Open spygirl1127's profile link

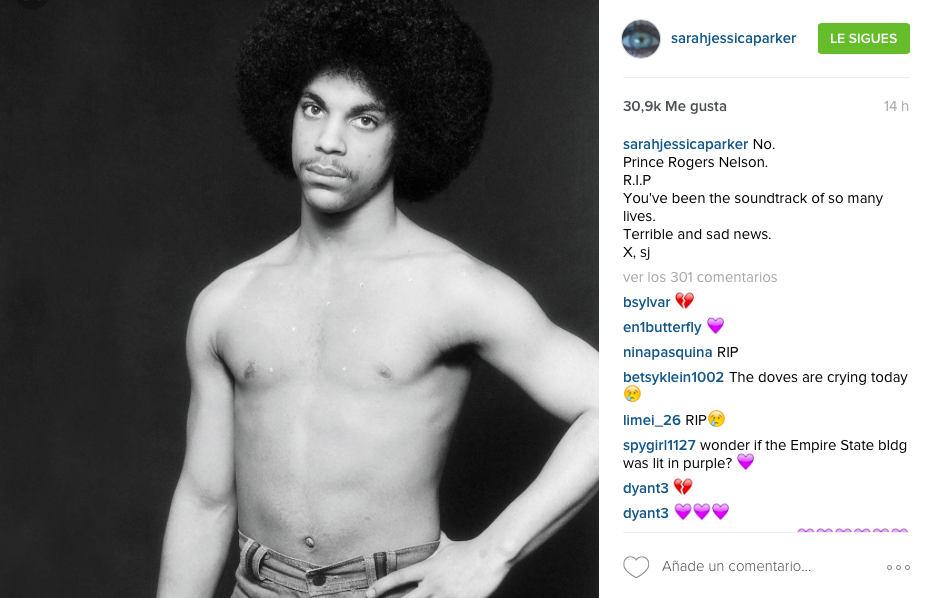coord(659,445)
